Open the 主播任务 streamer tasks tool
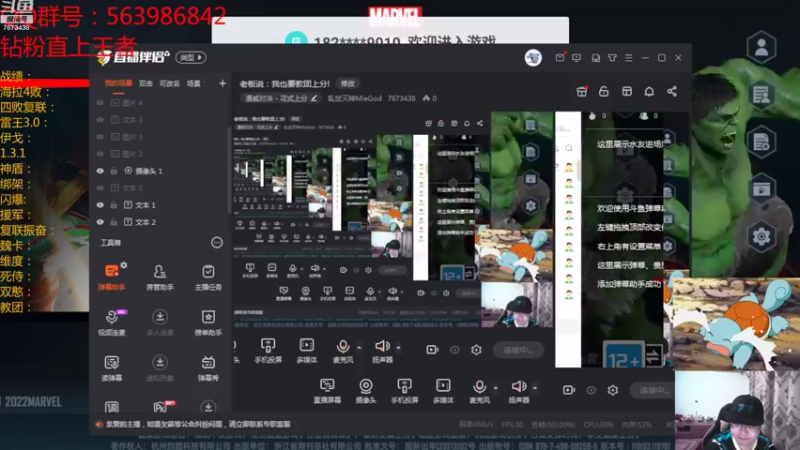The image size is (800, 450). [208, 278]
